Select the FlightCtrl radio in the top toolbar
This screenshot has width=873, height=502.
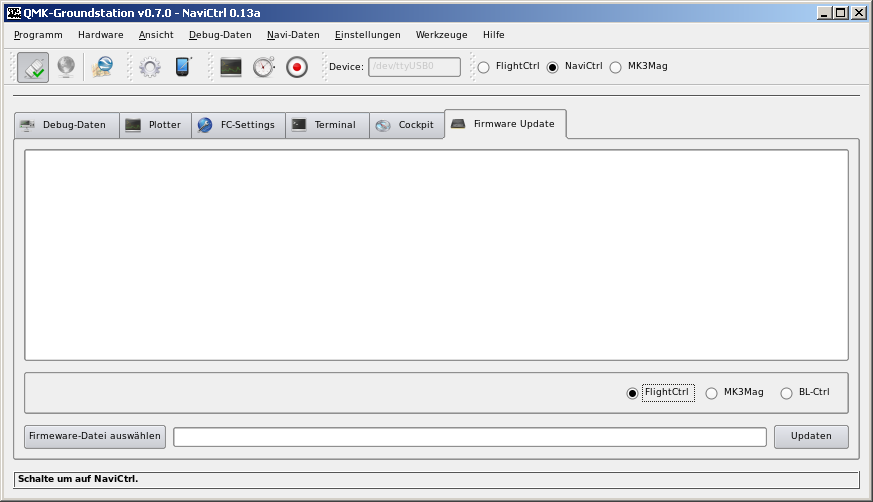(x=484, y=67)
